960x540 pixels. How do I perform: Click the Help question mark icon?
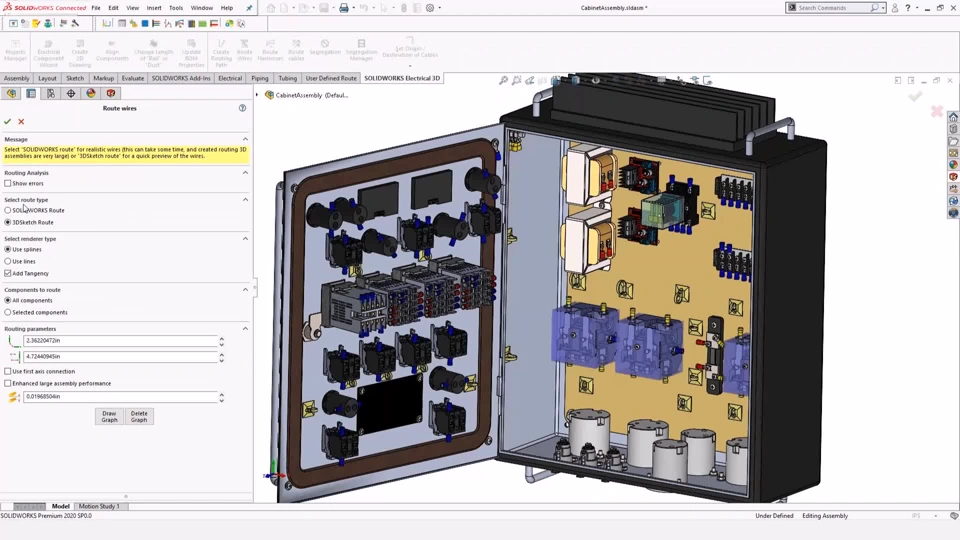(x=908, y=8)
